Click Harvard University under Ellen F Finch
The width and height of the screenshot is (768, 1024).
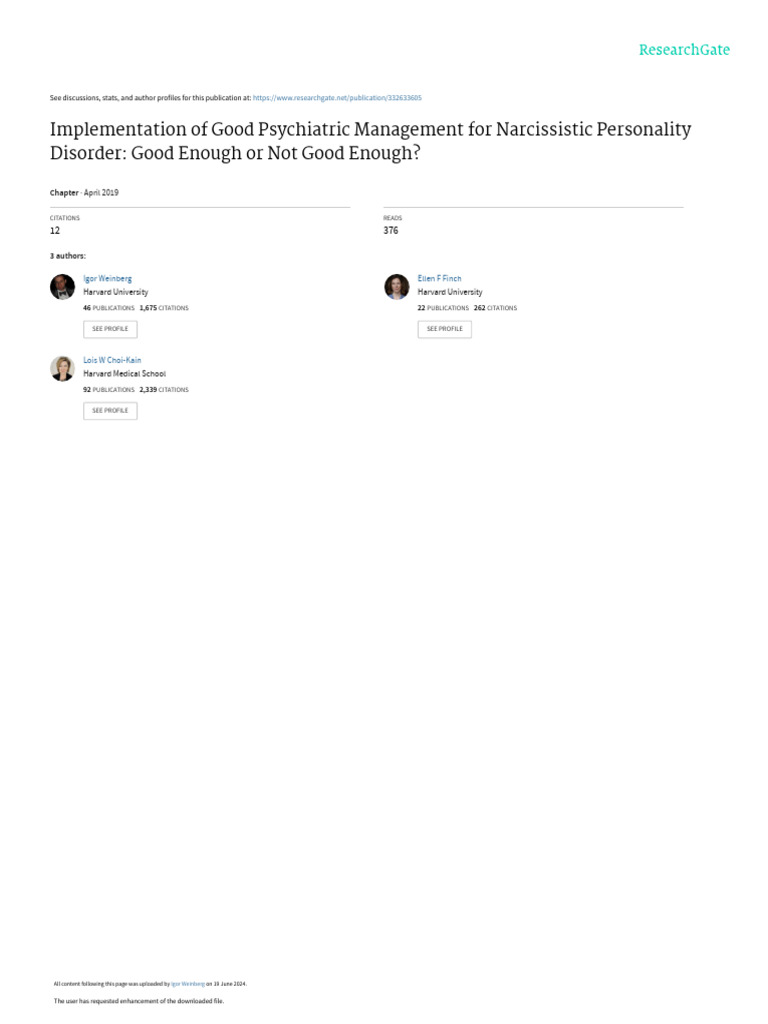click(450, 292)
